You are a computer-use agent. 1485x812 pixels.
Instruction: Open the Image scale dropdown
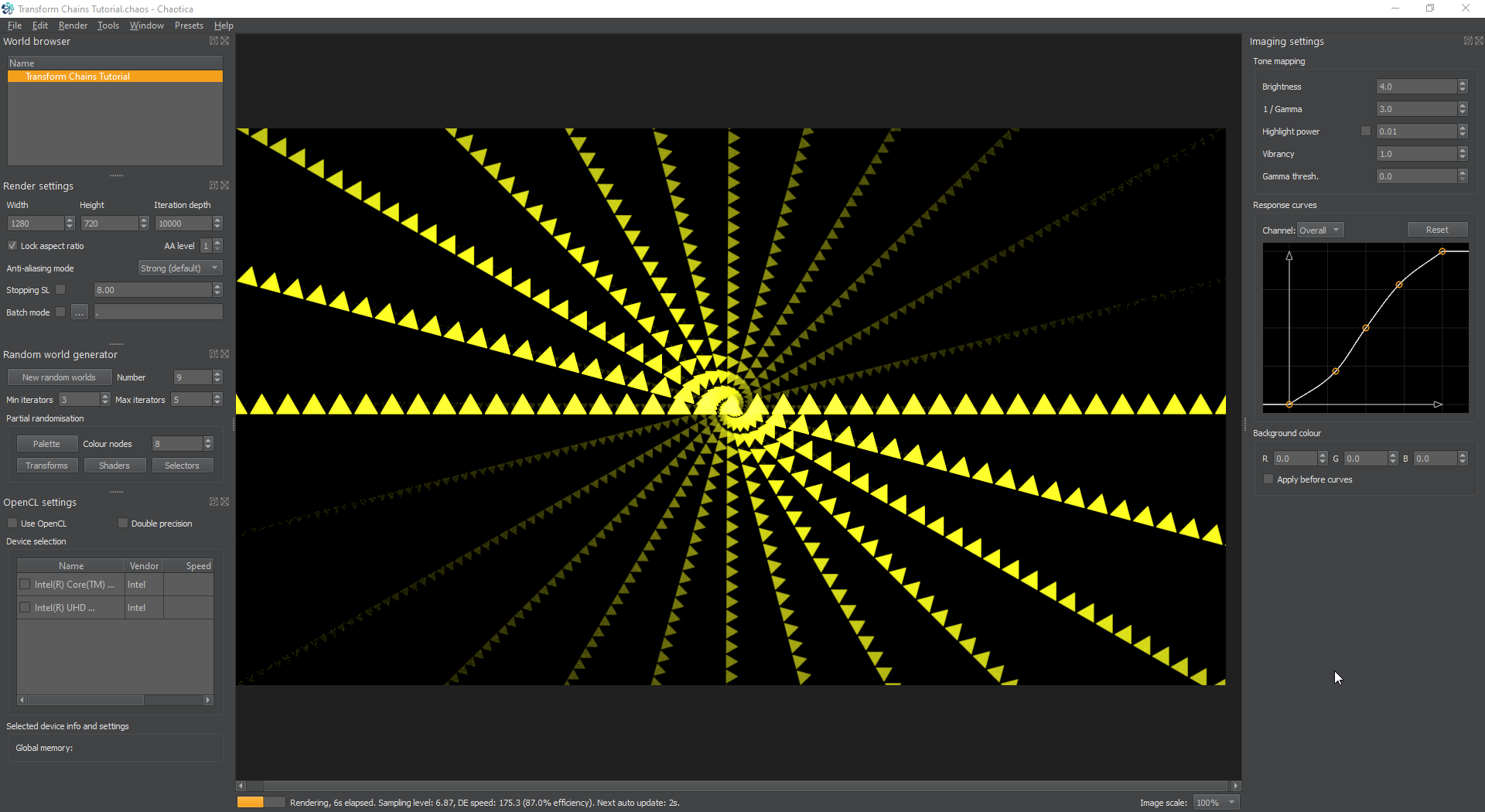pos(1216,803)
